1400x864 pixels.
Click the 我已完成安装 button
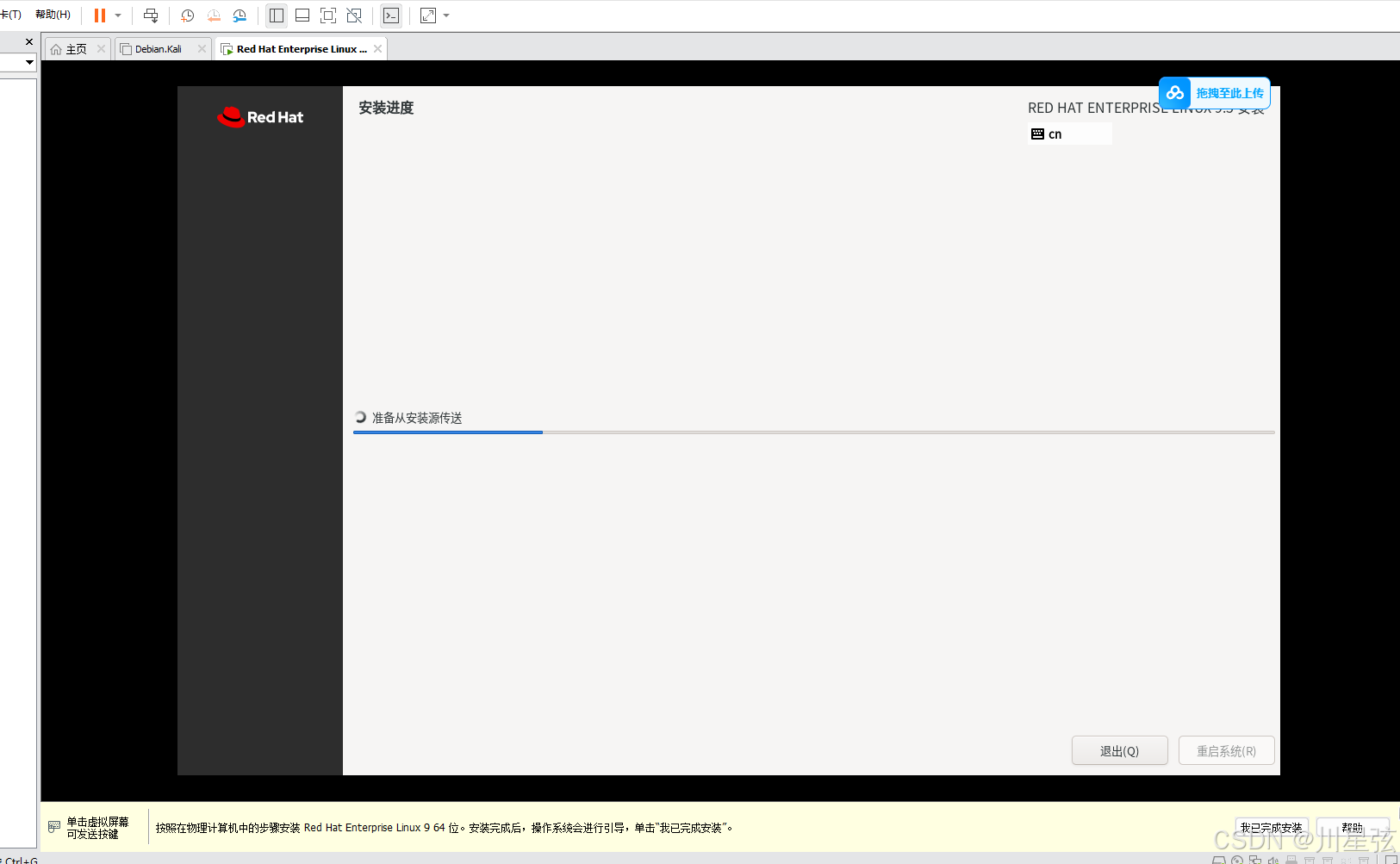click(1272, 828)
